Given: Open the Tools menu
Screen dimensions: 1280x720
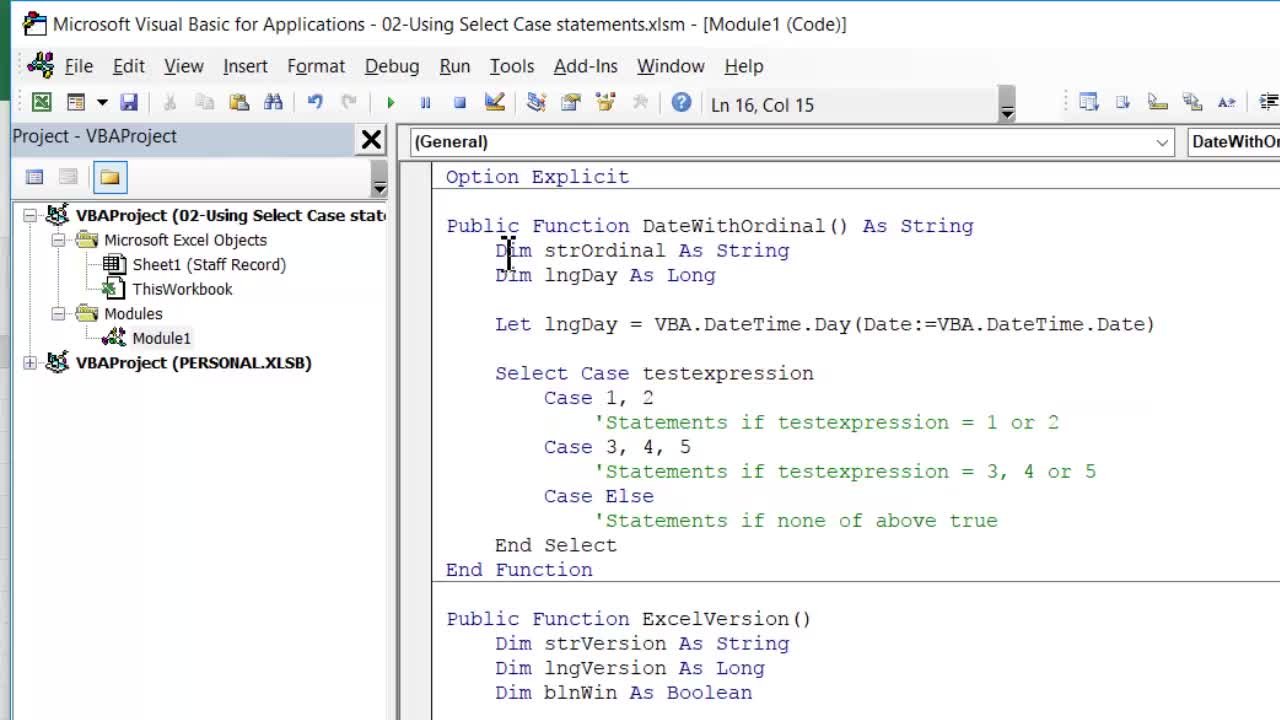Looking at the screenshot, I should (512, 66).
